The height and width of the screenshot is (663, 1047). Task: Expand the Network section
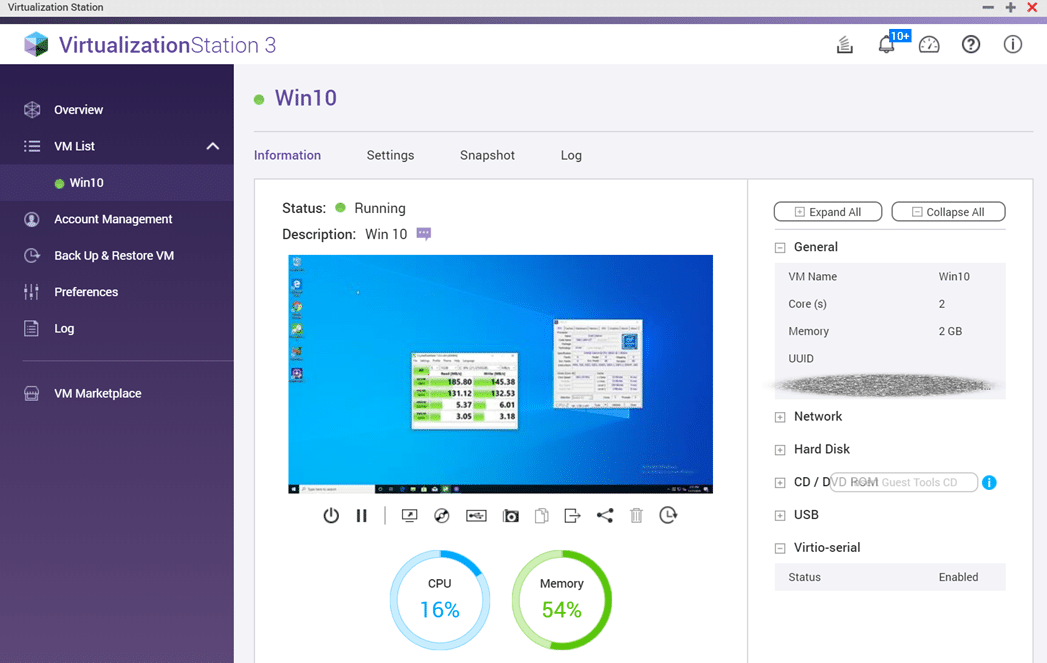click(780, 417)
